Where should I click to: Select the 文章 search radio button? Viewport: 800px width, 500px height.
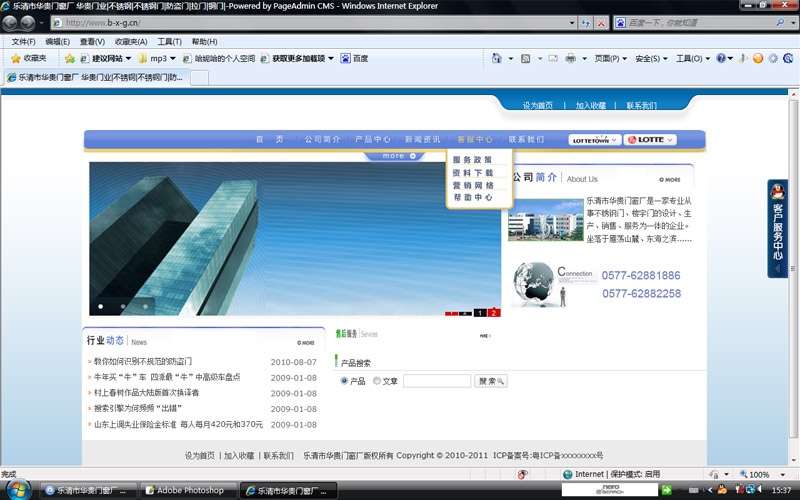tap(377, 381)
